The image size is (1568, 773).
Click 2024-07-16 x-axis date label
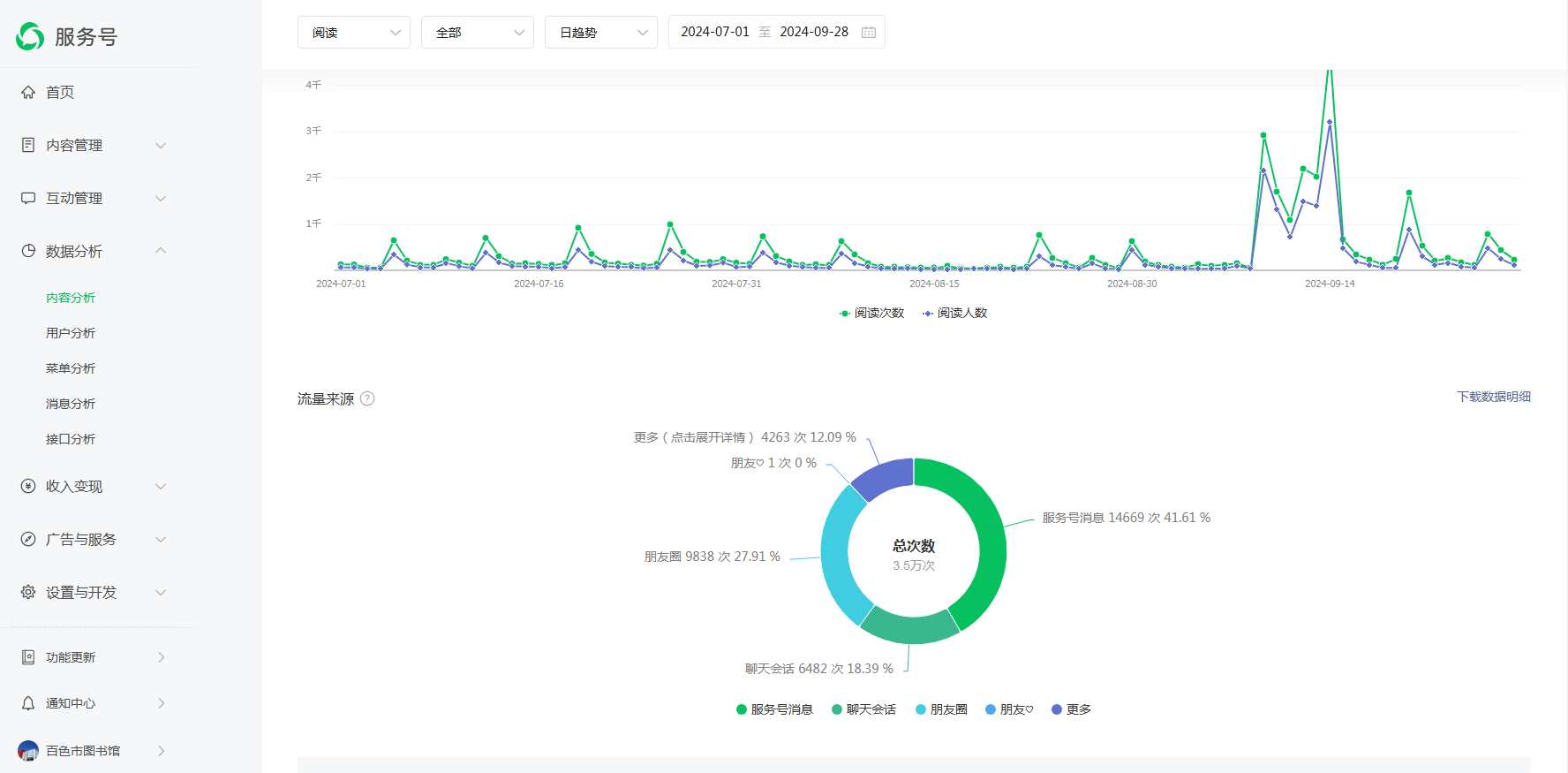539,284
